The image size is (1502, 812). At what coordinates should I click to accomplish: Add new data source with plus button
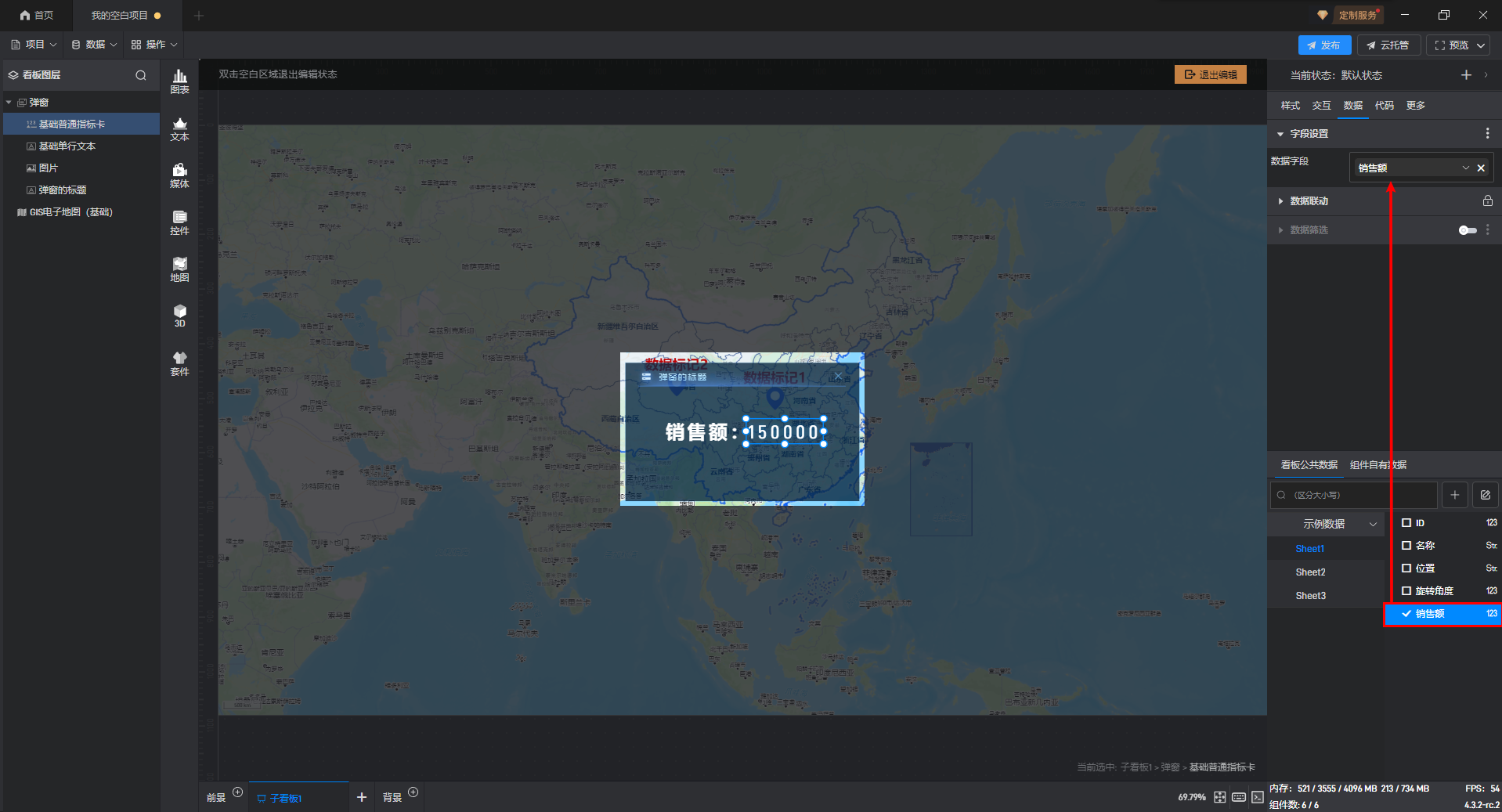tap(1454, 495)
